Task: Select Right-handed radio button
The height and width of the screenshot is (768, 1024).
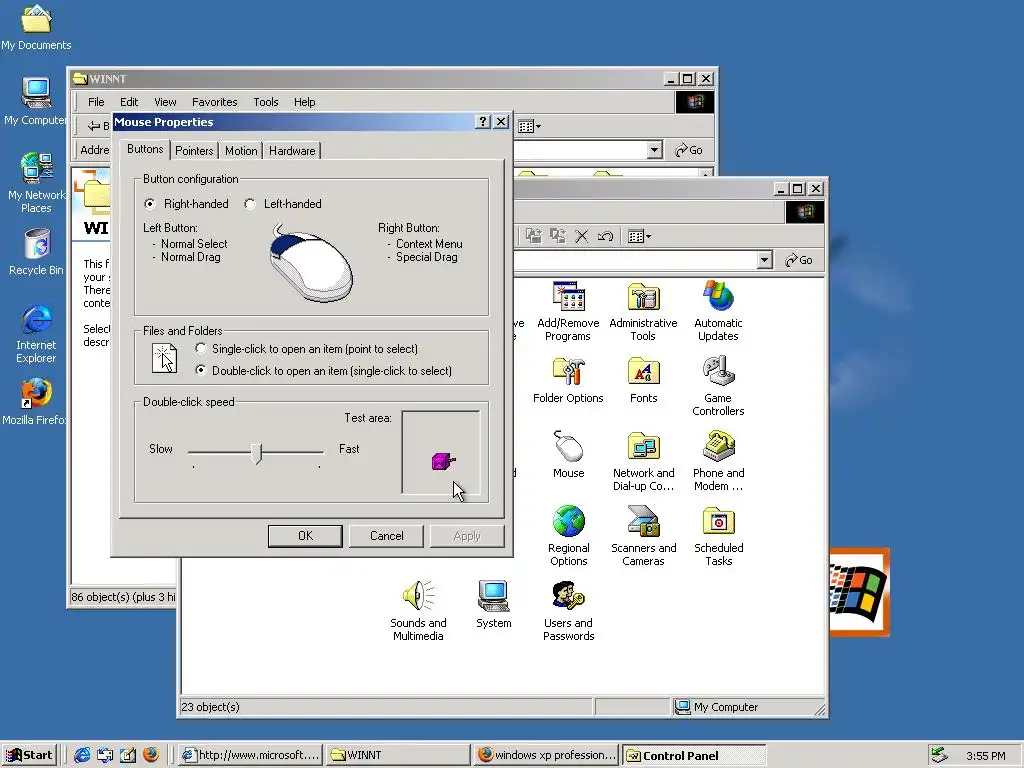Action: (150, 204)
